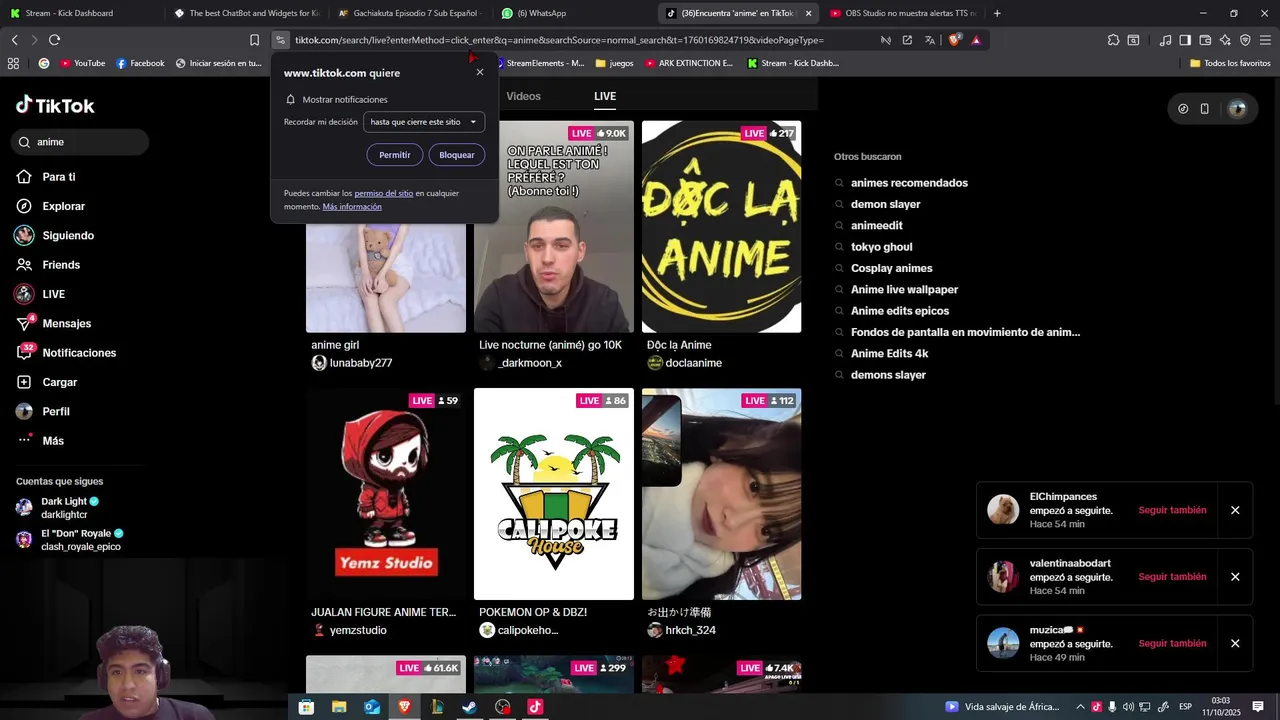Bookmark this page icon
Screen dimensions: 1280x720
click(x=254, y=40)
